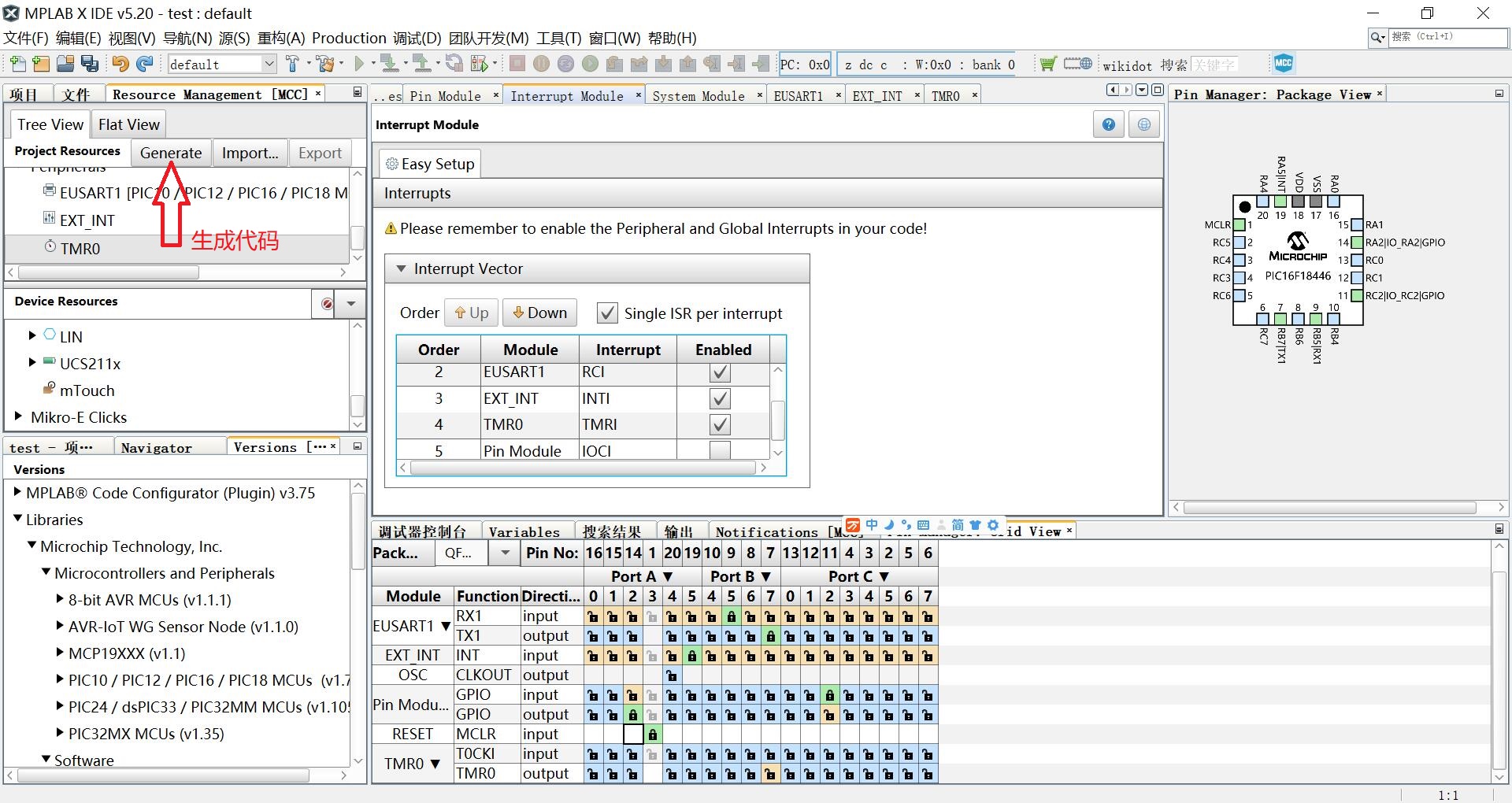Image resolution: width=1512 pixels, height=803 pixels.
Task: Click the shopping cart icon in toolbar
Action: tap(1047, 65)
